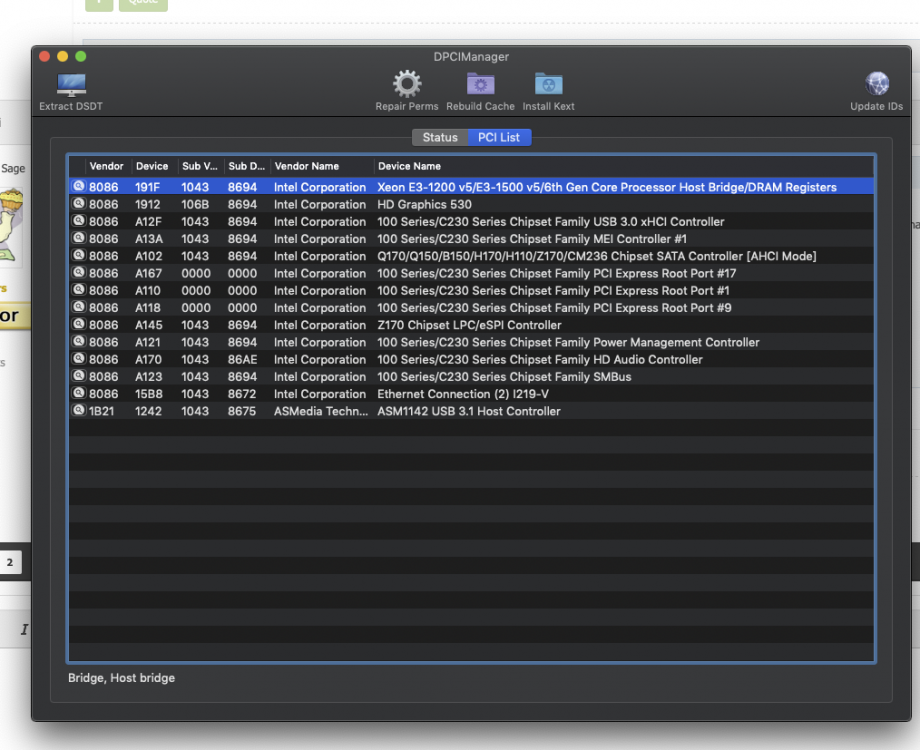
Task: Select the USB 3.0 xHCI Controller row
Action: pyautogui.click(x=471, y=221)
